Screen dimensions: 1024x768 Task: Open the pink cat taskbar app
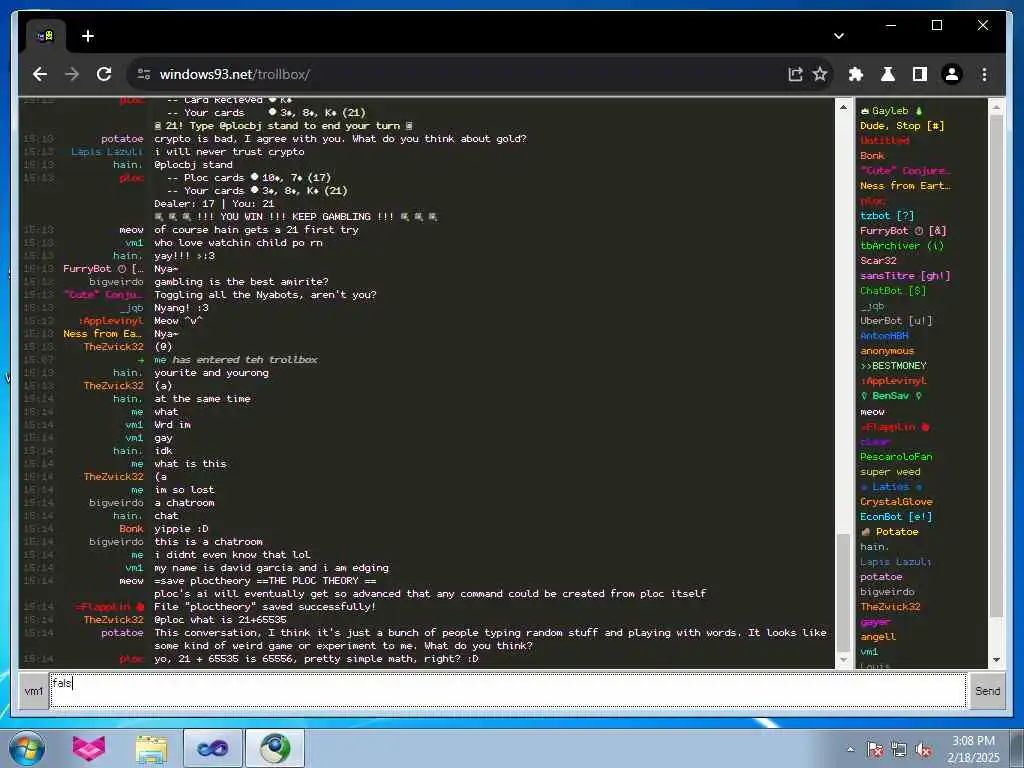click(x=89, y=748)
